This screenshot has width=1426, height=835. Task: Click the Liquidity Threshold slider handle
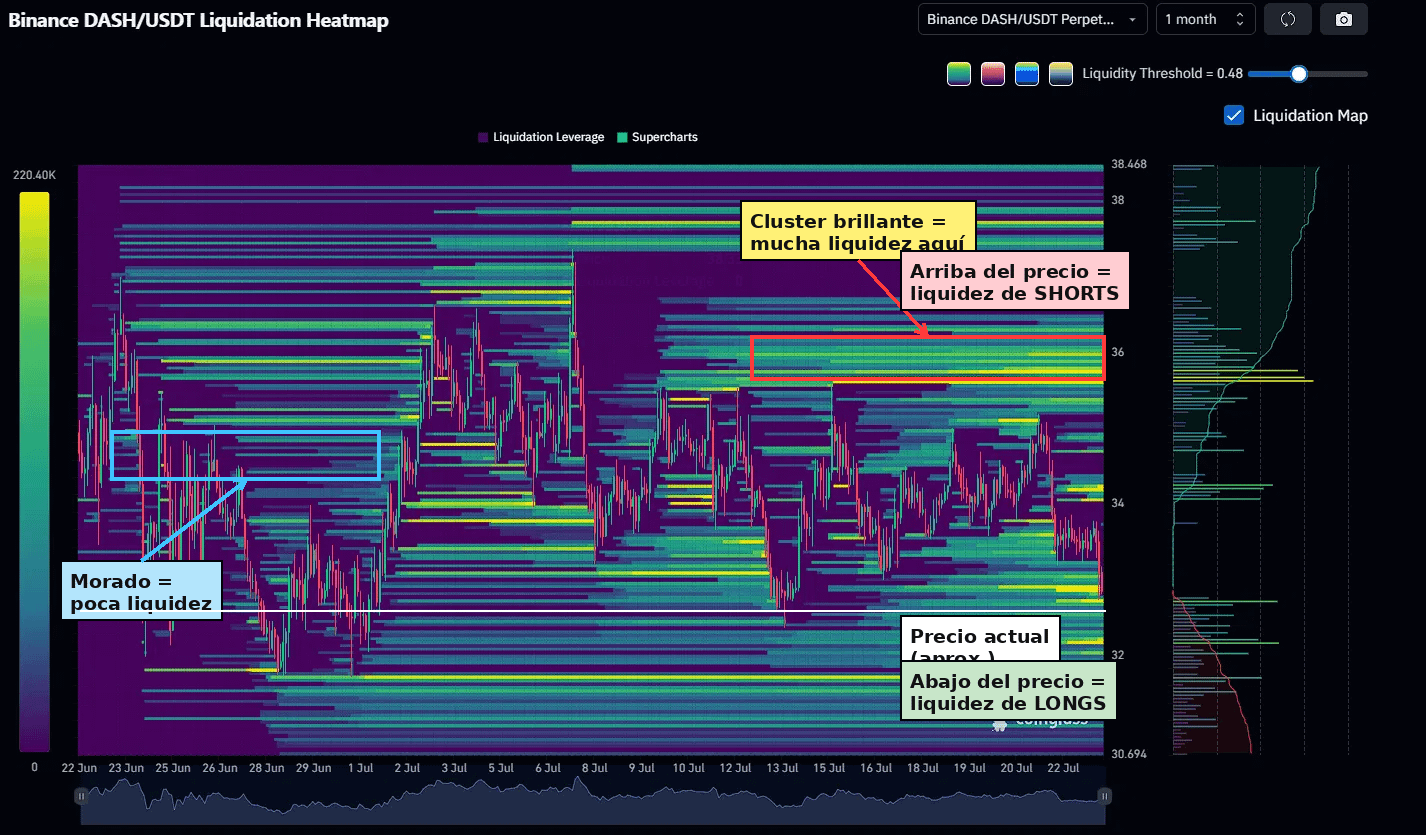point(1299,74)
